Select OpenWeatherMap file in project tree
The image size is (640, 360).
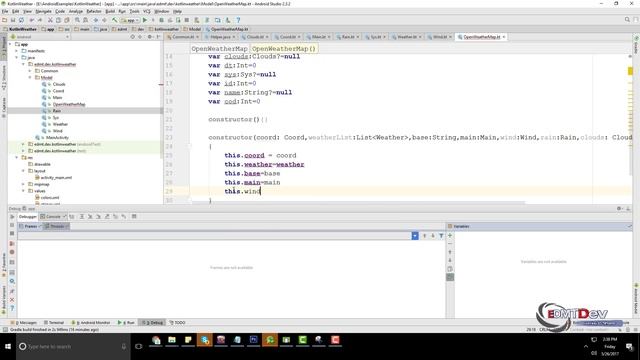point(69,104)
